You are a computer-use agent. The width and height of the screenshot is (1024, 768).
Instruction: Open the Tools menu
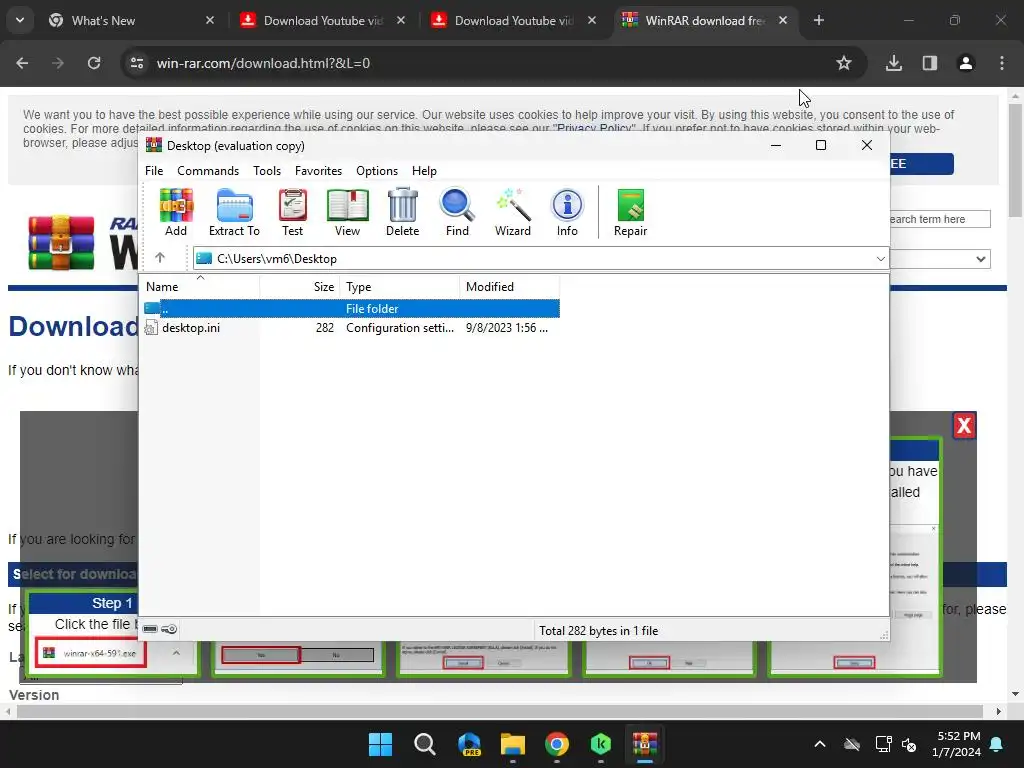(267, 170)
